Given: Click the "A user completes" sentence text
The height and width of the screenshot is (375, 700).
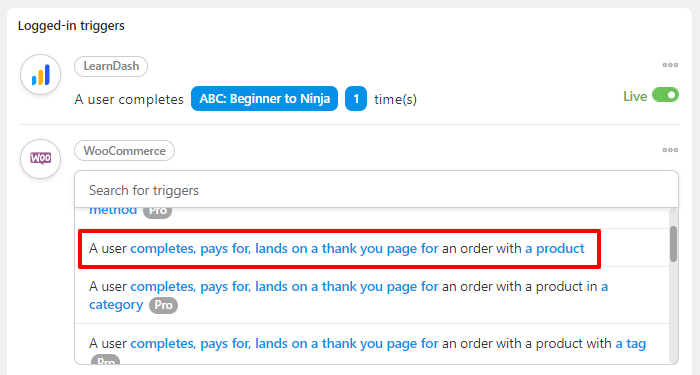Looking at the screenshot, I should (129, 99).
